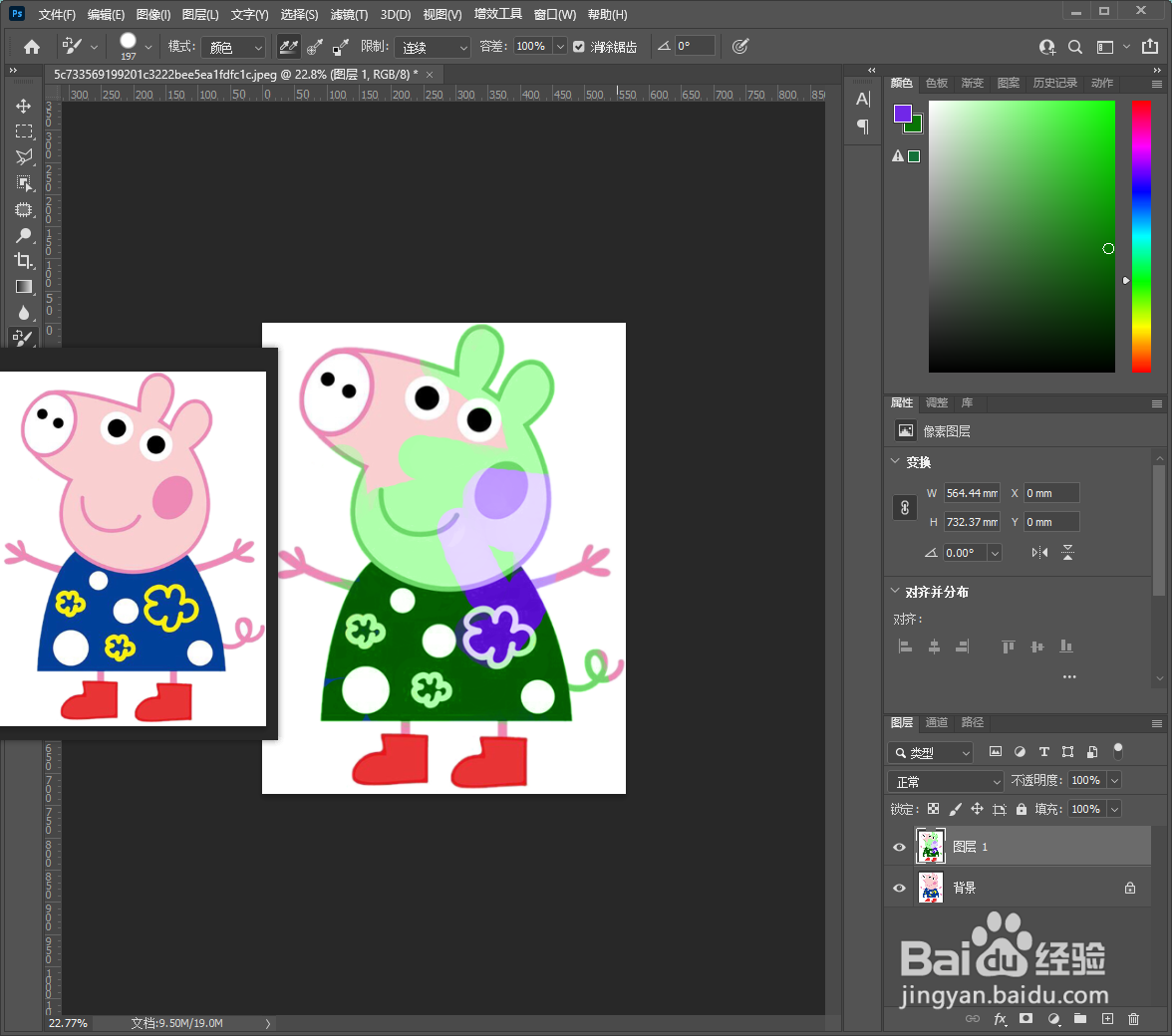Click more align options ellipsis
This screenshot has width=1172, height=1036.
pyautogui.click(x=1069, y=676)
